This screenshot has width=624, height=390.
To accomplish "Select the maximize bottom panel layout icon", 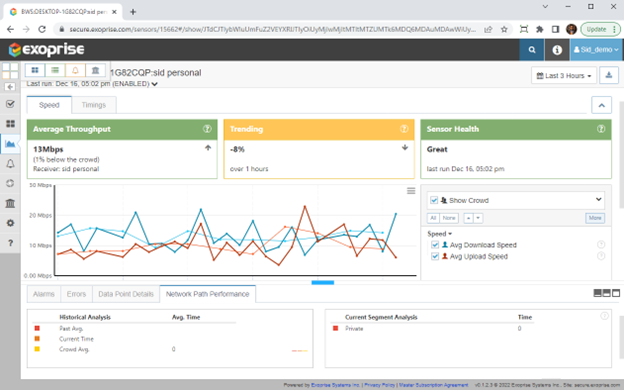I will click(x=616, y=293).
